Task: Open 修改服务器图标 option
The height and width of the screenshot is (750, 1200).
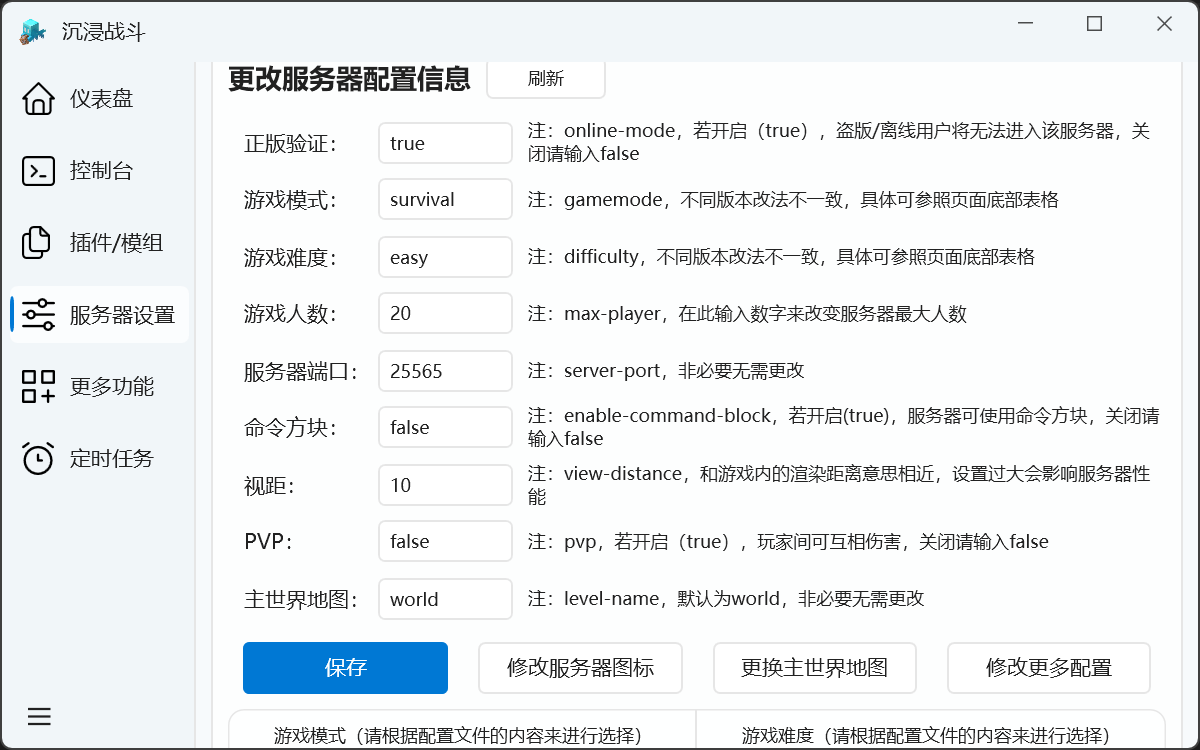Action: (x=580, y=668)
